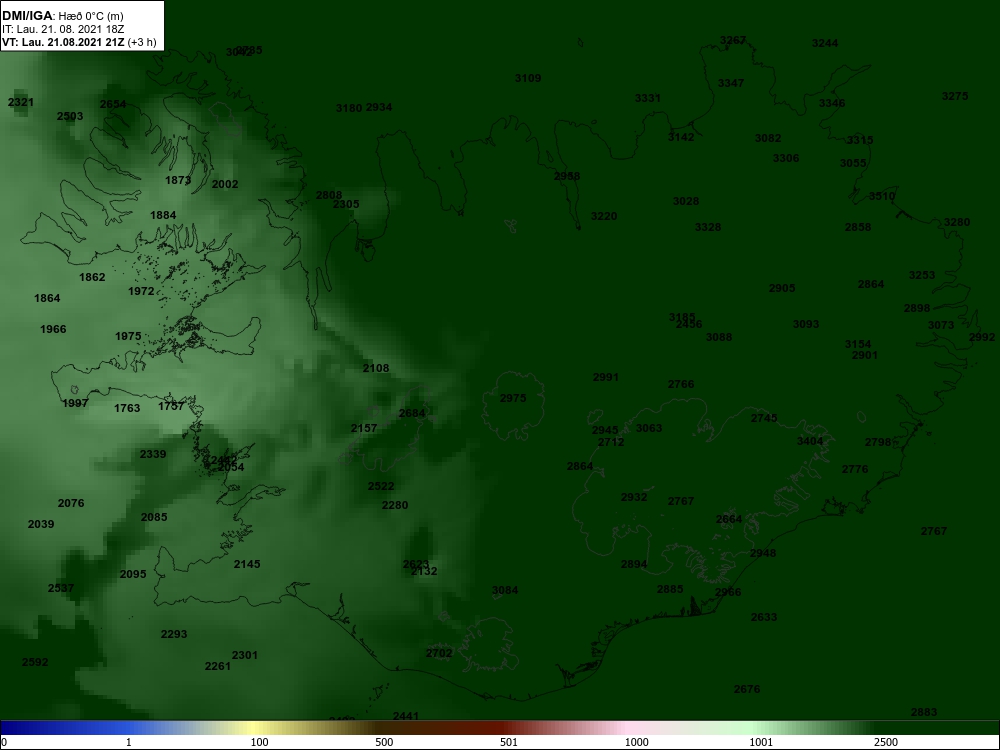Click the map value 2503
The image size is (1000, 750).
(70, 116)
